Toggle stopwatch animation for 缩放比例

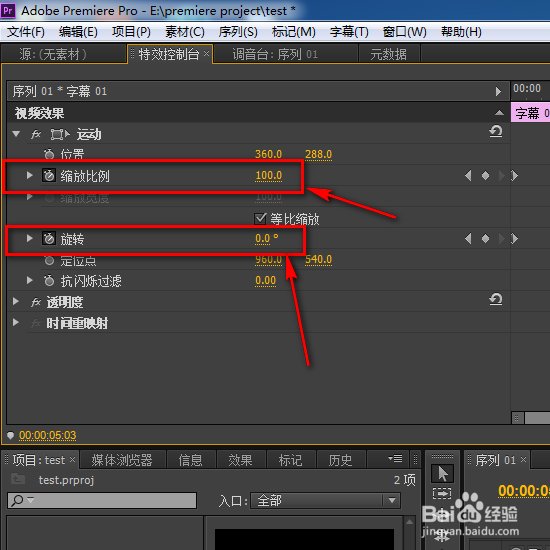(49, 175)
